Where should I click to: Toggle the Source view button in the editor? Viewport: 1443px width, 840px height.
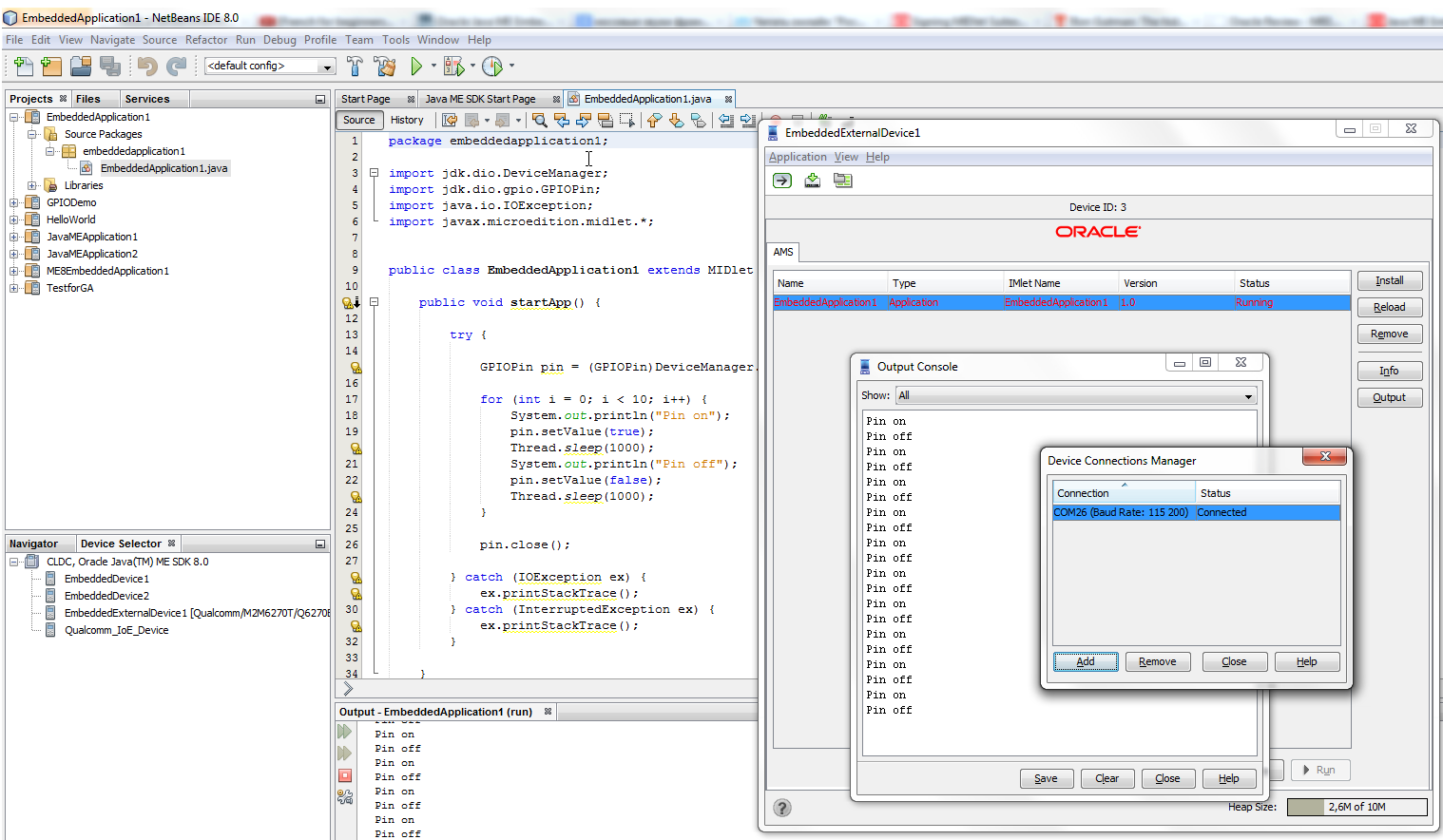coord(359,120)
